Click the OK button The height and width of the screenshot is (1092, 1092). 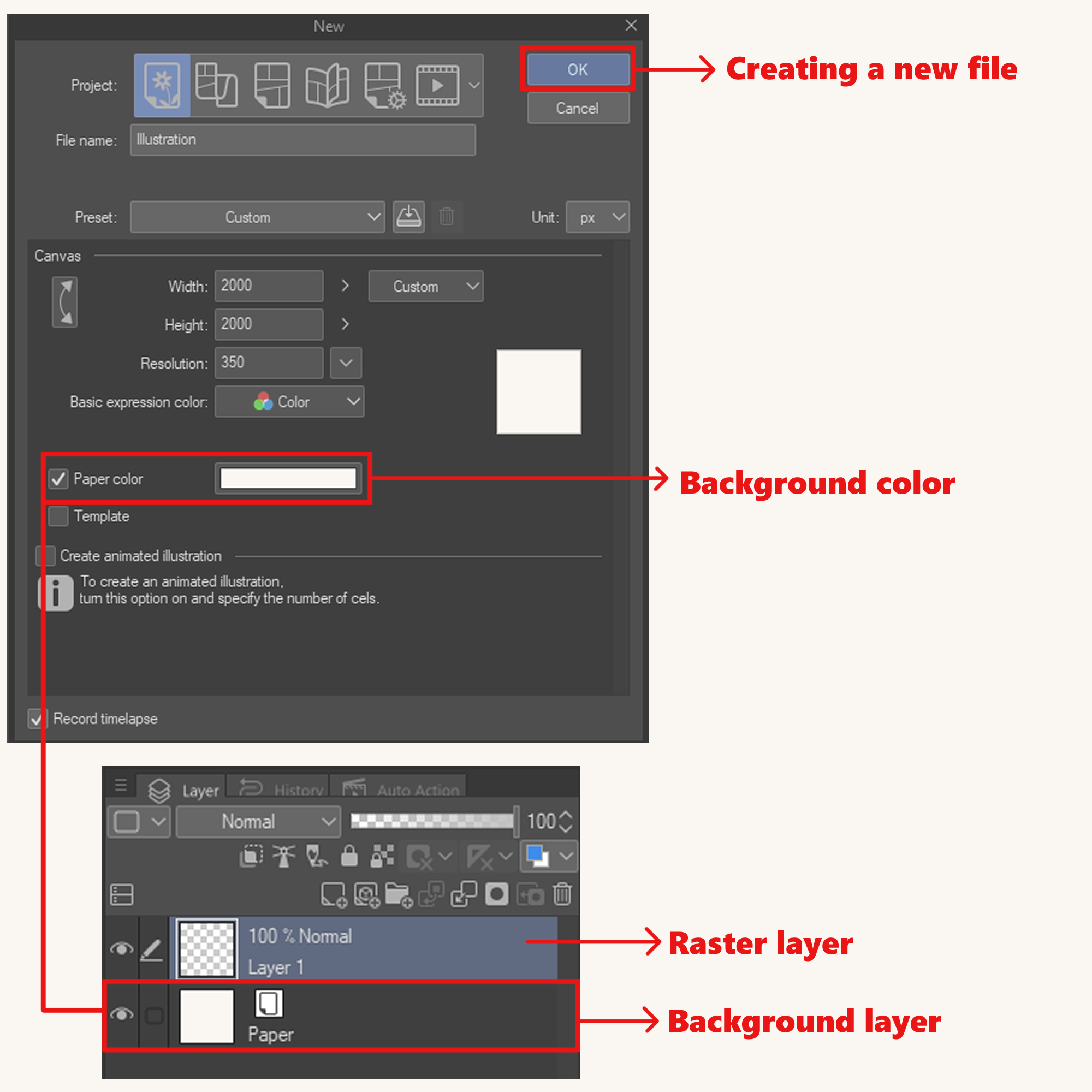[578, 69]
